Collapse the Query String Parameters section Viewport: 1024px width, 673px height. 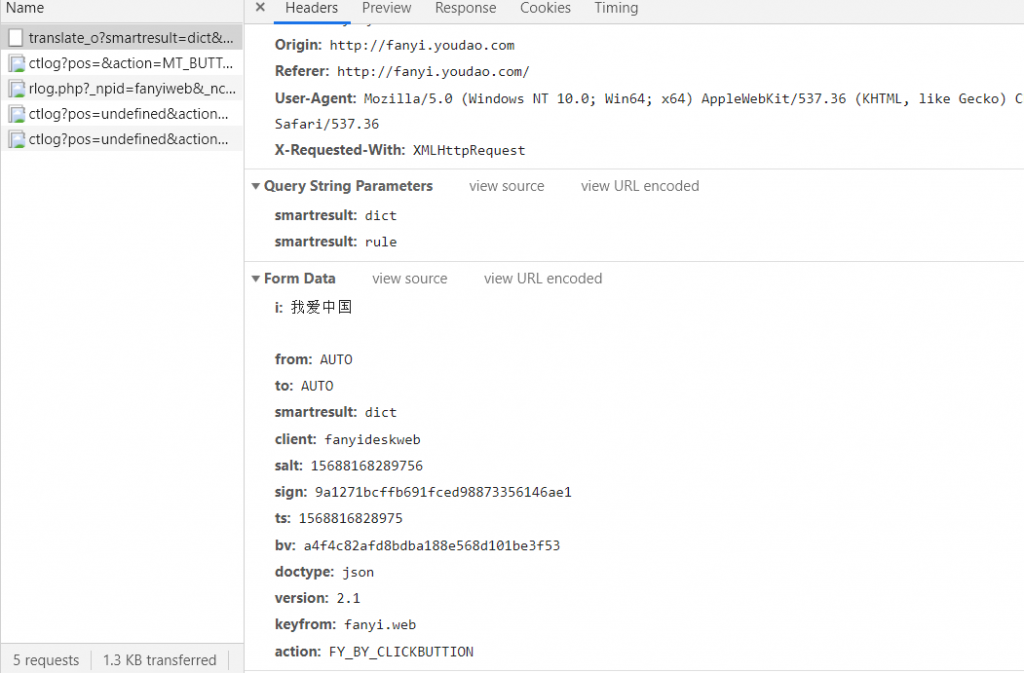click(x=255, y=187)
